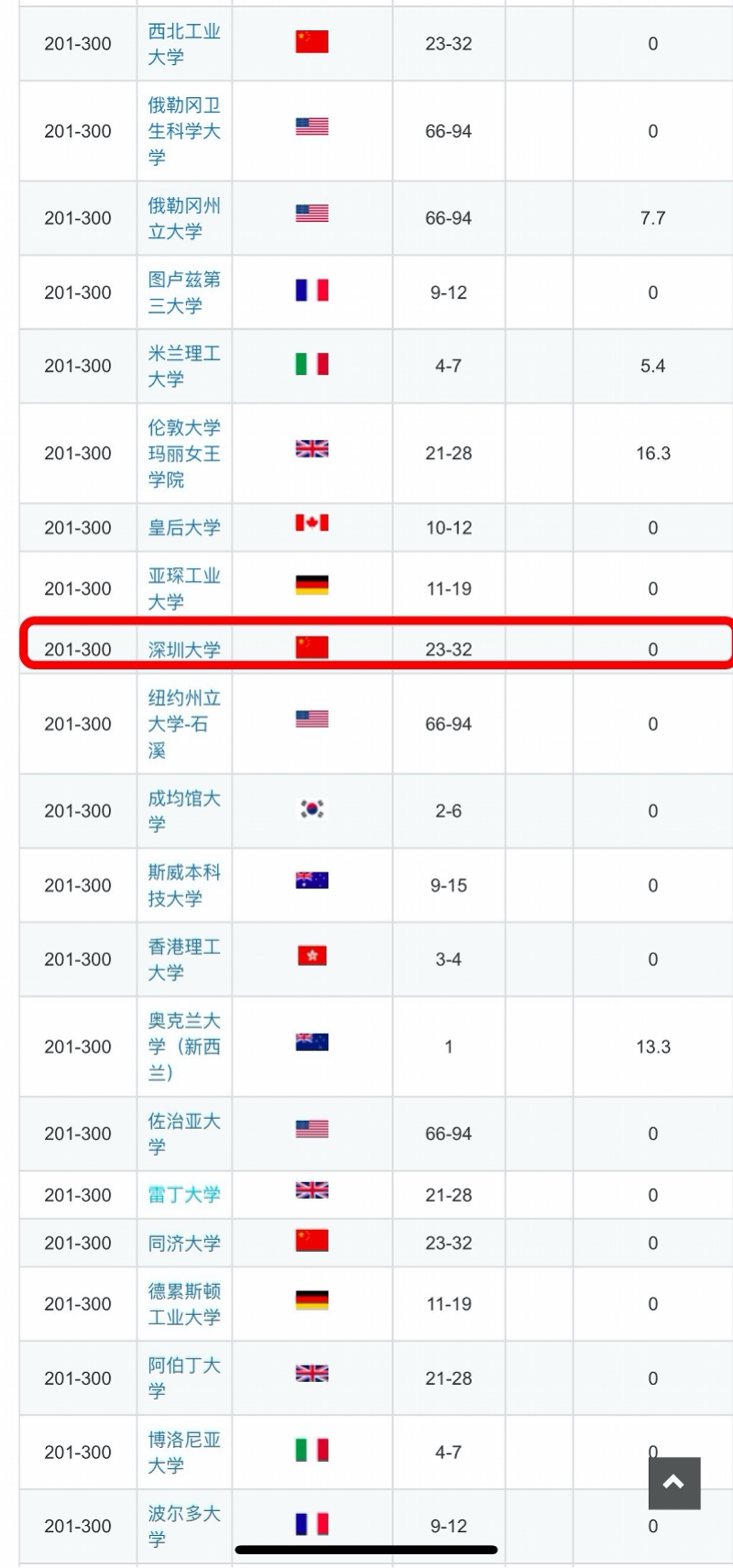Select national rank 11-19 in 亚琛工业大学 row
This screenshot has width=733, height=1568.
(x=449, y=588)
